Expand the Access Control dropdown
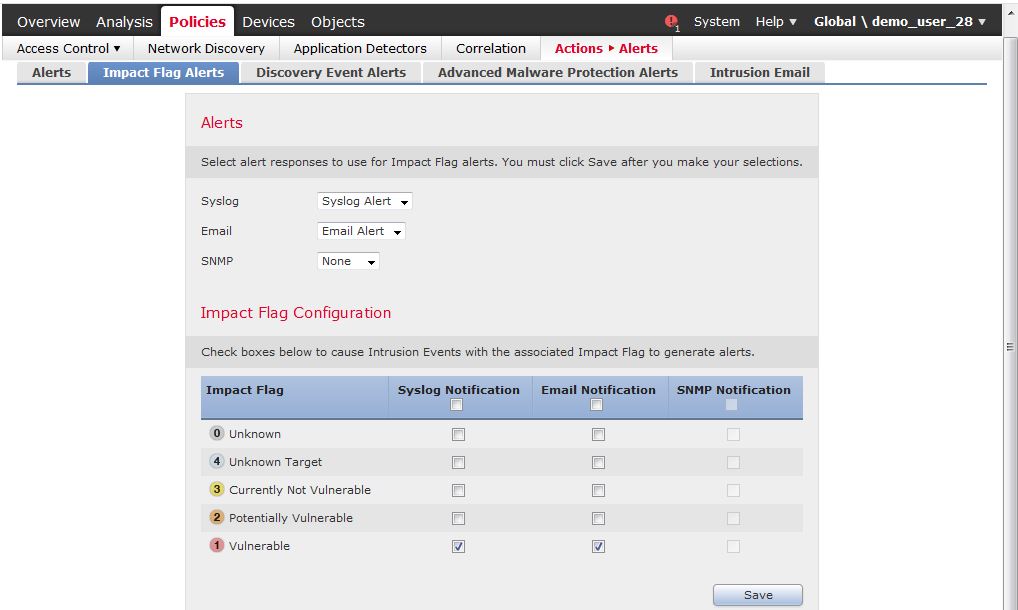Viewport: 1018px width, 610px height. coord(67,47)
